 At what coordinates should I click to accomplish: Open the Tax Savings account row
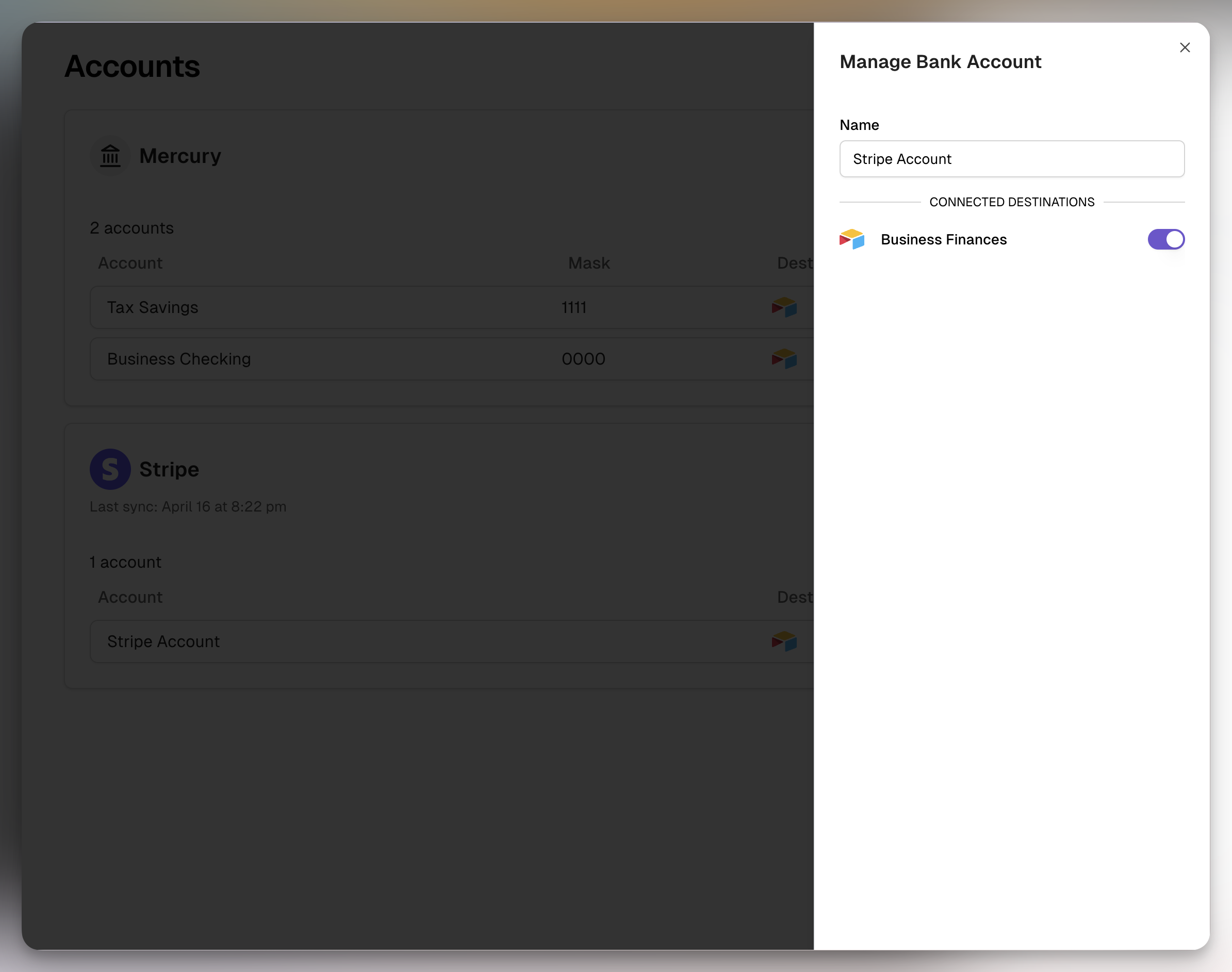153,307
